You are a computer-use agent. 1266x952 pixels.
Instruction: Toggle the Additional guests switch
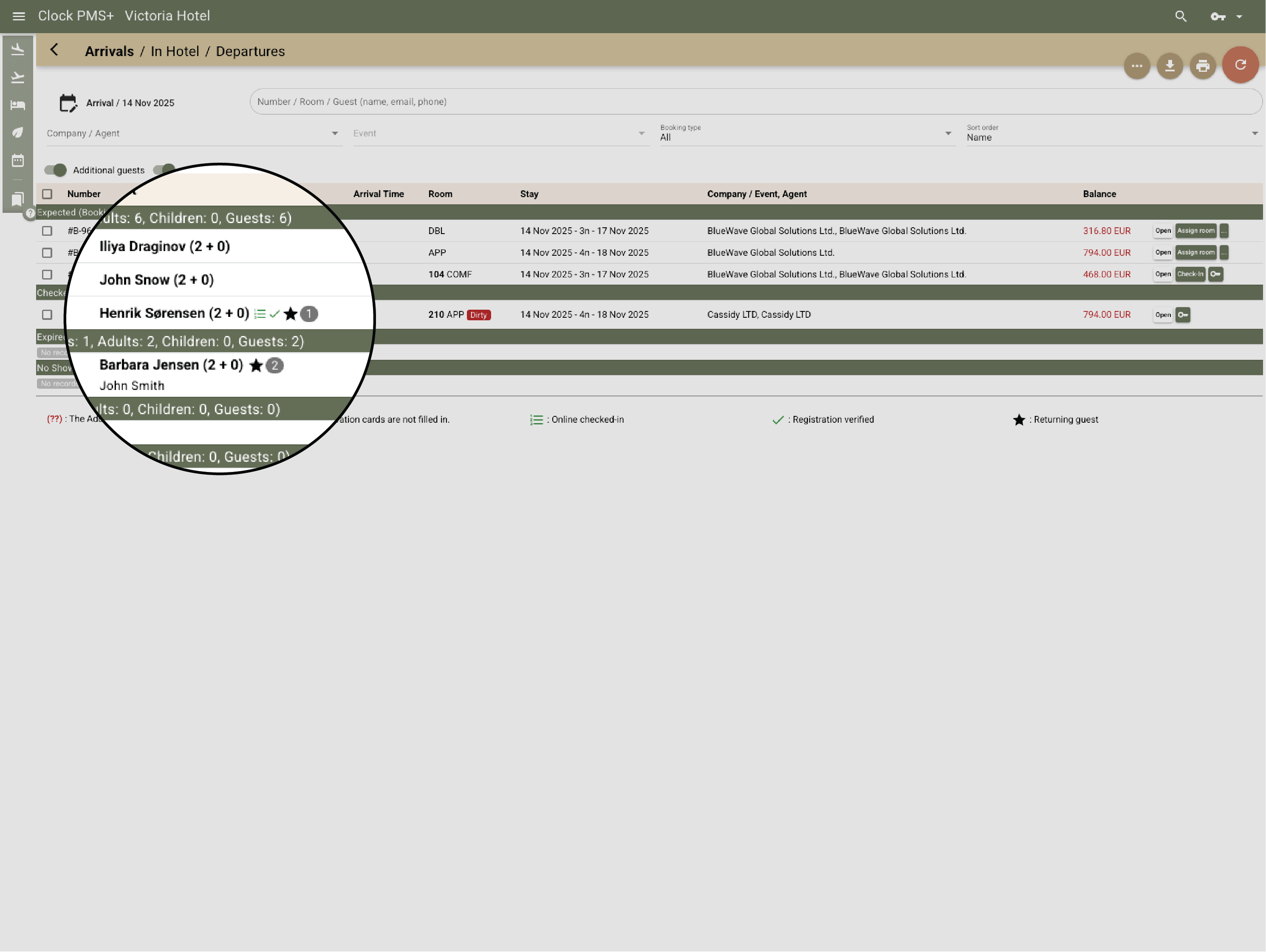click(x=56, y=170)
